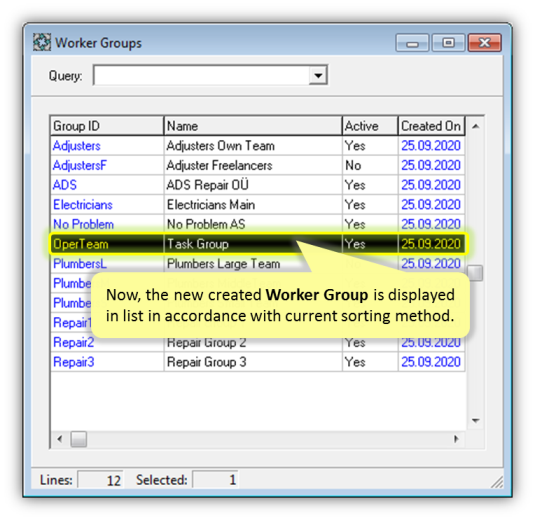The image size is (535, 520).
Task: Sort by the Name column header
Action: [x=253, y=126]
